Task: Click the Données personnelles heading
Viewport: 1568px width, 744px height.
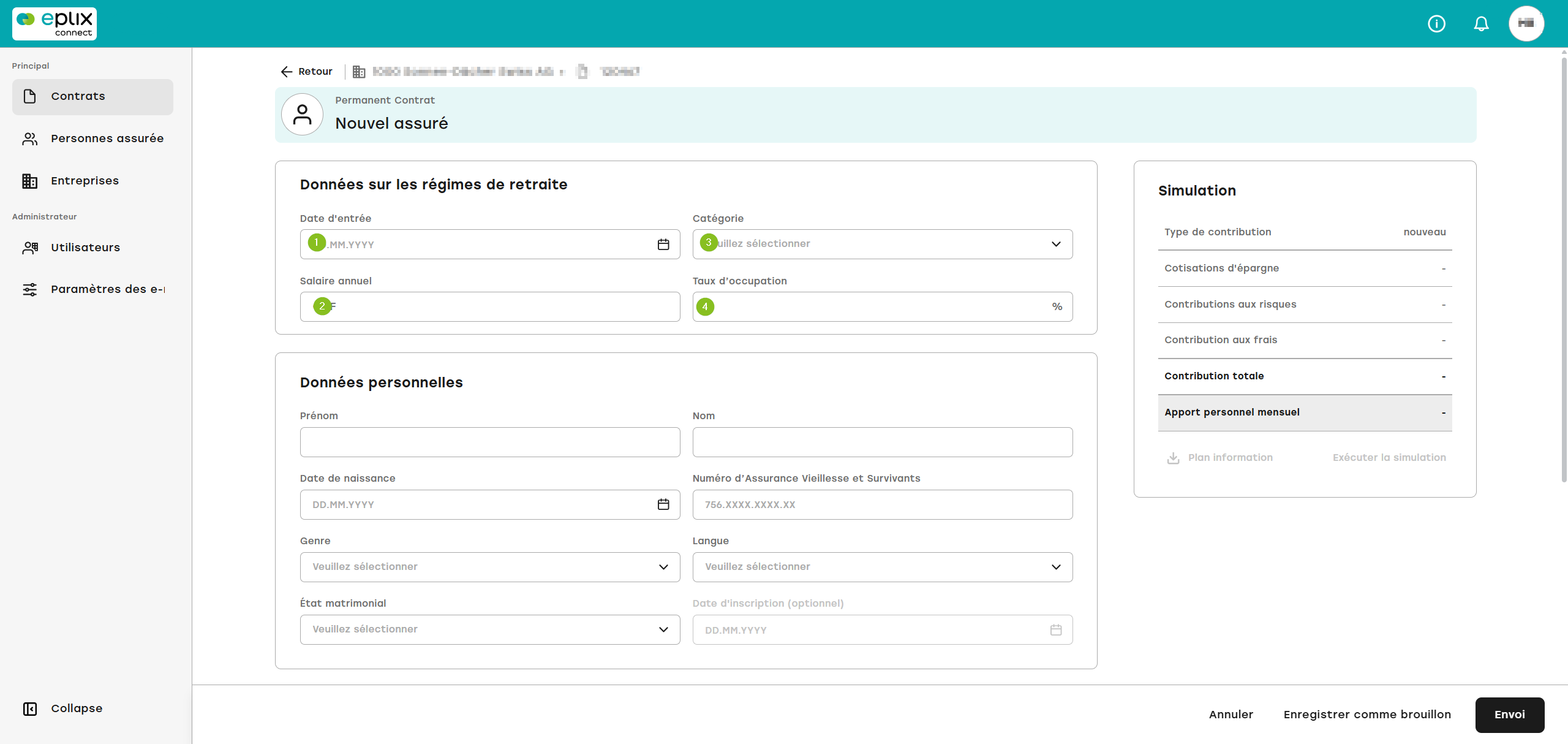Action: coord(381,382)
